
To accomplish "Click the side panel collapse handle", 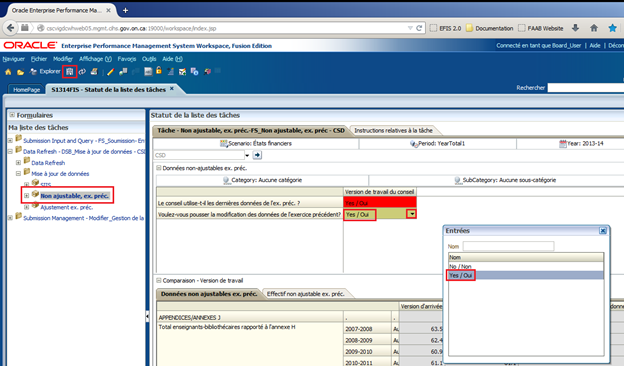I will 147,316.
